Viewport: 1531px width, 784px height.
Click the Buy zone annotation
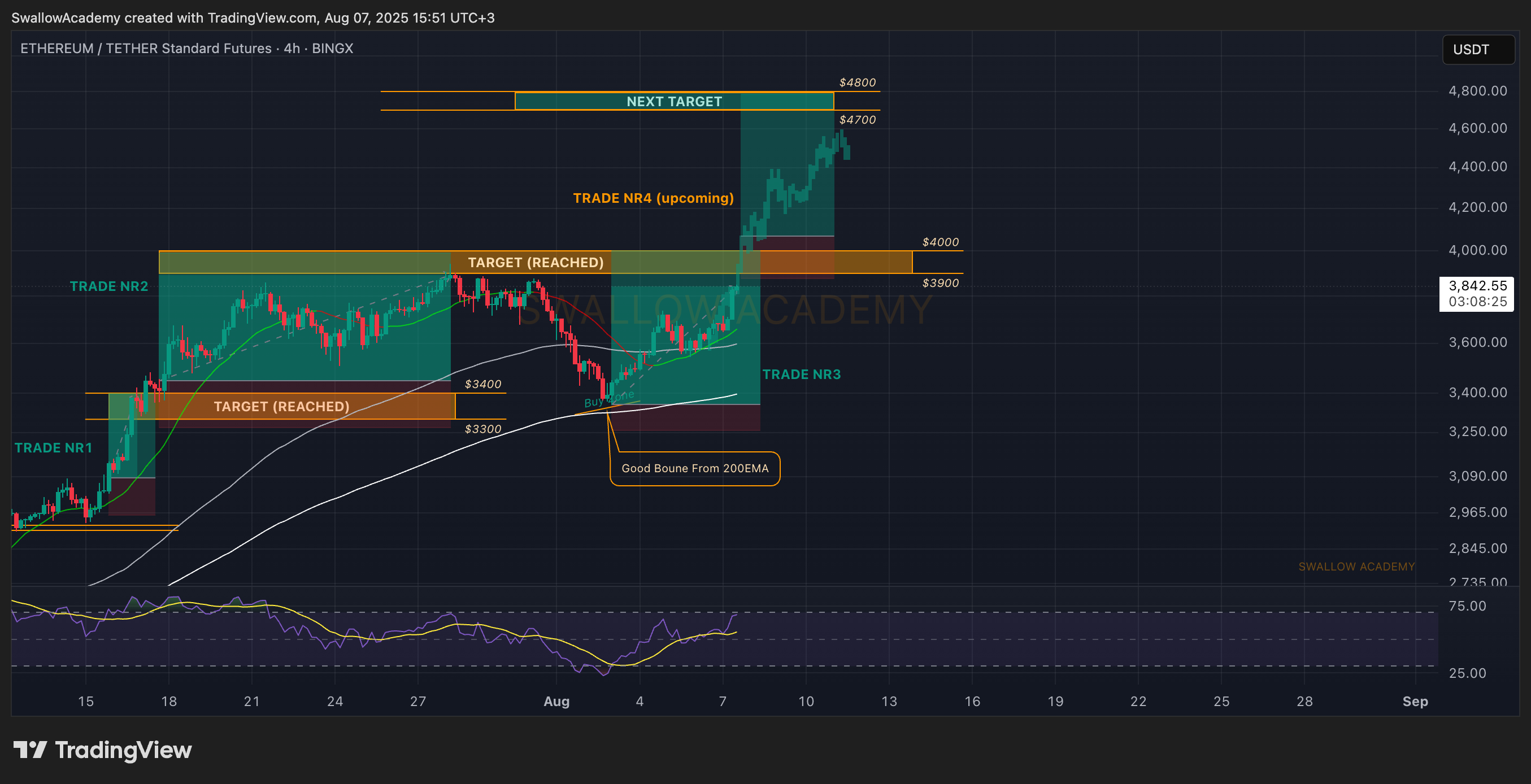click(609, 399)
